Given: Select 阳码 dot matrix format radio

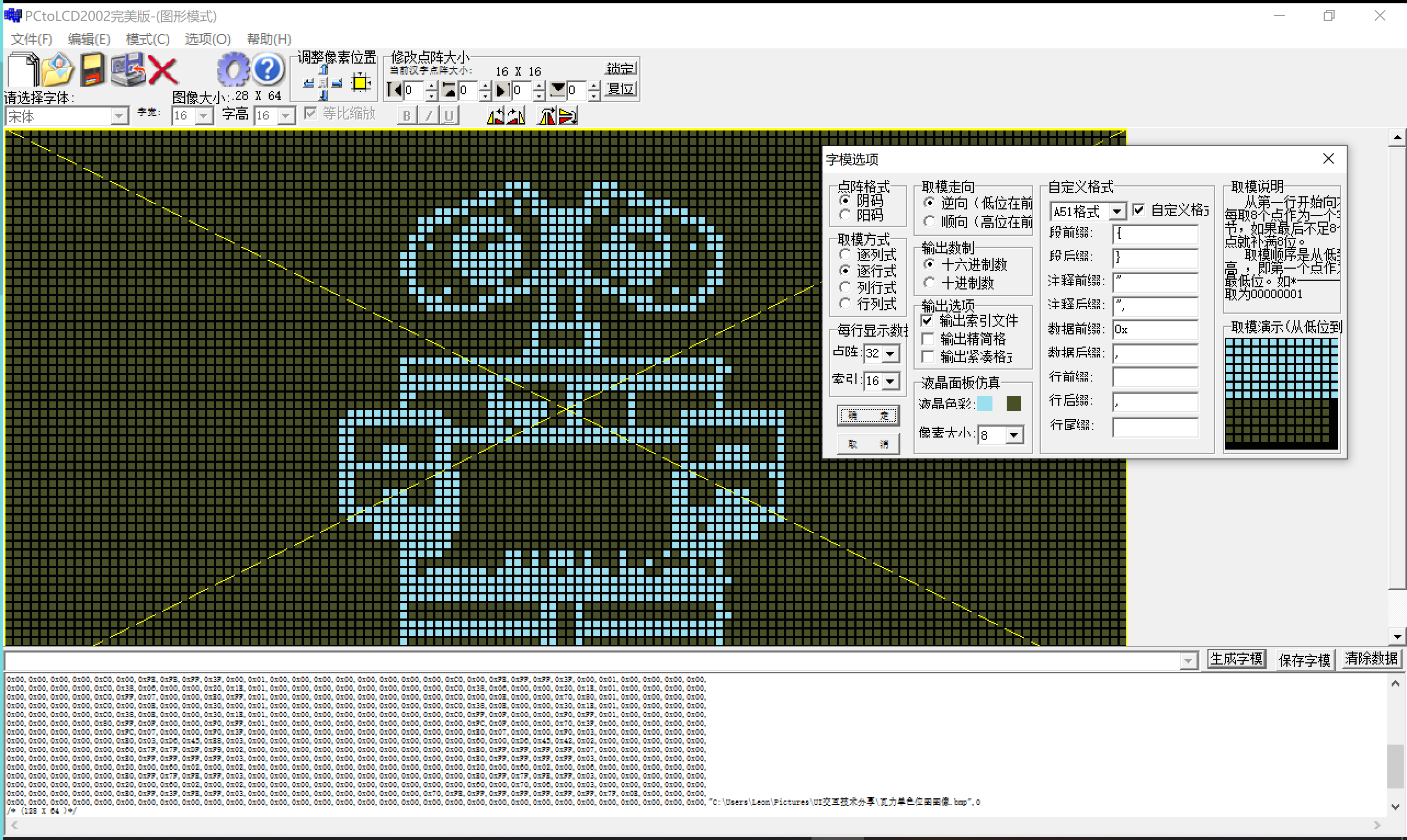Looking at the screenshot, I should pyautogui.click(x=845, y=215).
